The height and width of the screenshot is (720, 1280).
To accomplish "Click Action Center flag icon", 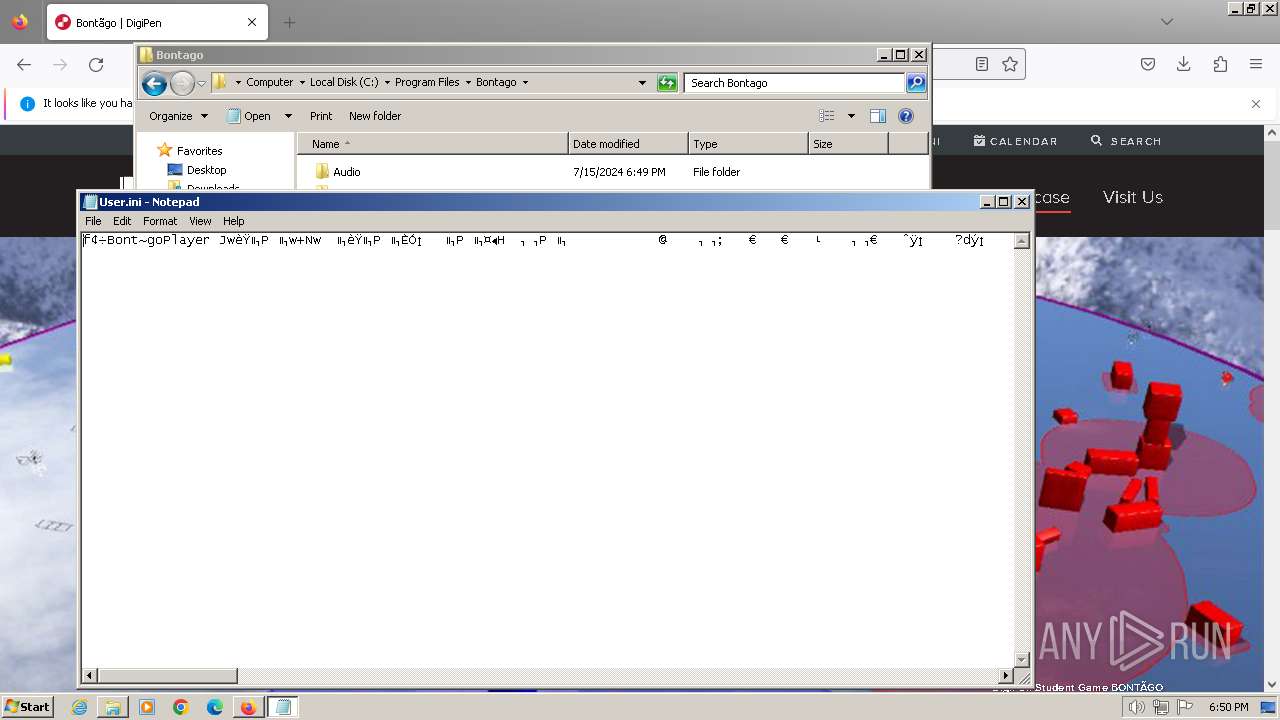I will click(1185, 707).
